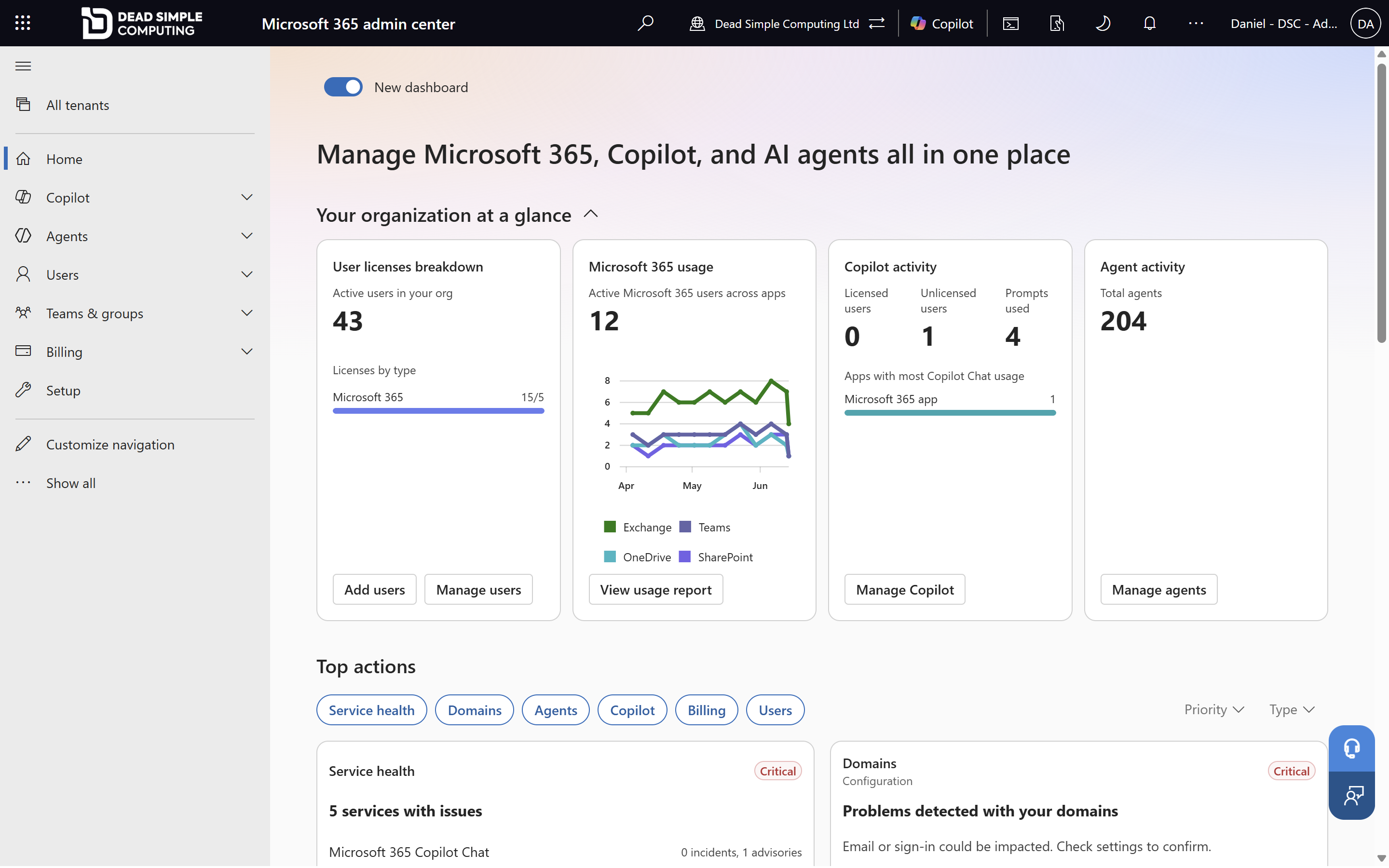Click the Manage users button
Viewport: 1389px width, 868px height.
(478, 590)
